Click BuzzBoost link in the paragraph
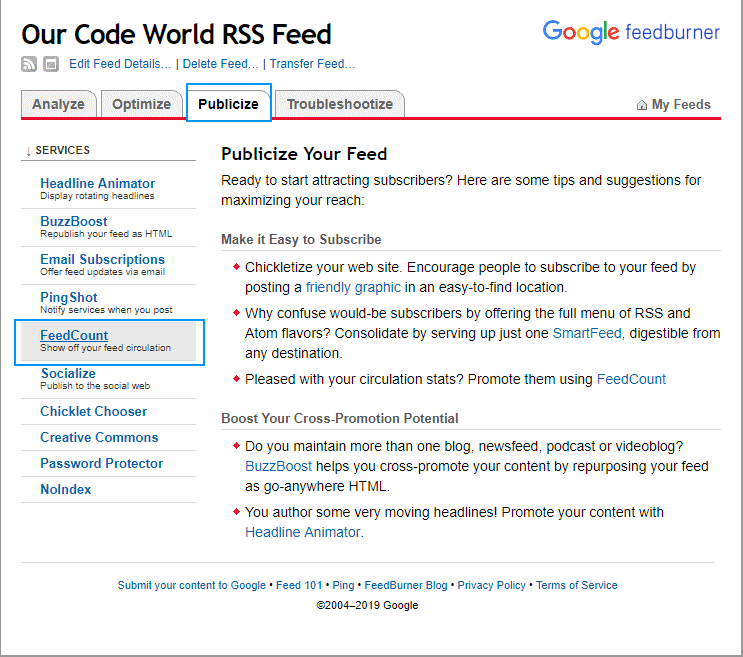Viewport: 743px width, 657px height. click(x=278, y=466)
